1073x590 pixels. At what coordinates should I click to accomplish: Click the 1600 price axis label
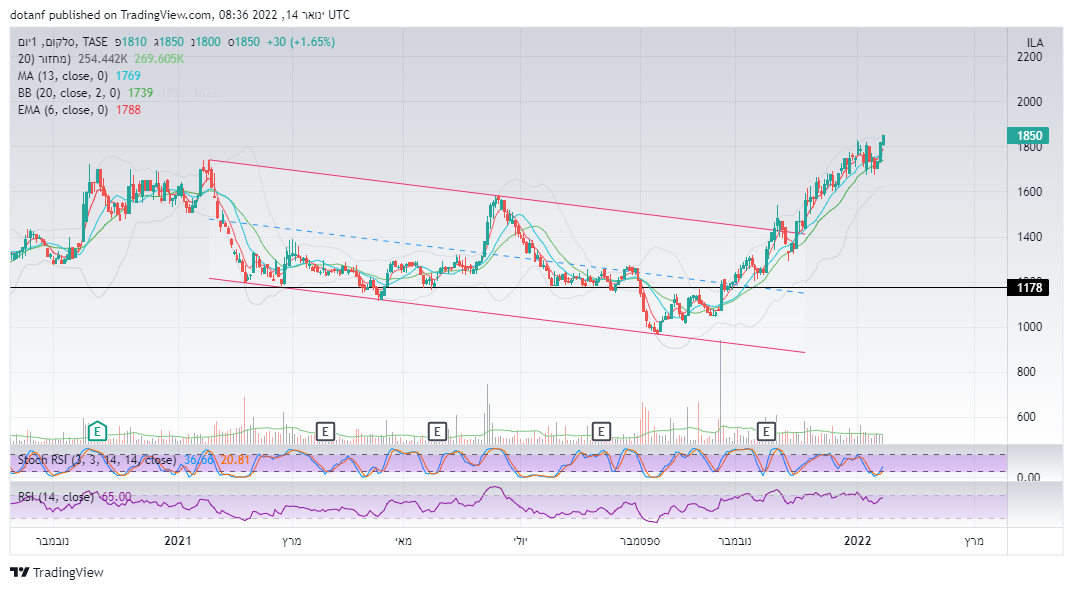pyautogui.click(x=1029, y=192)
